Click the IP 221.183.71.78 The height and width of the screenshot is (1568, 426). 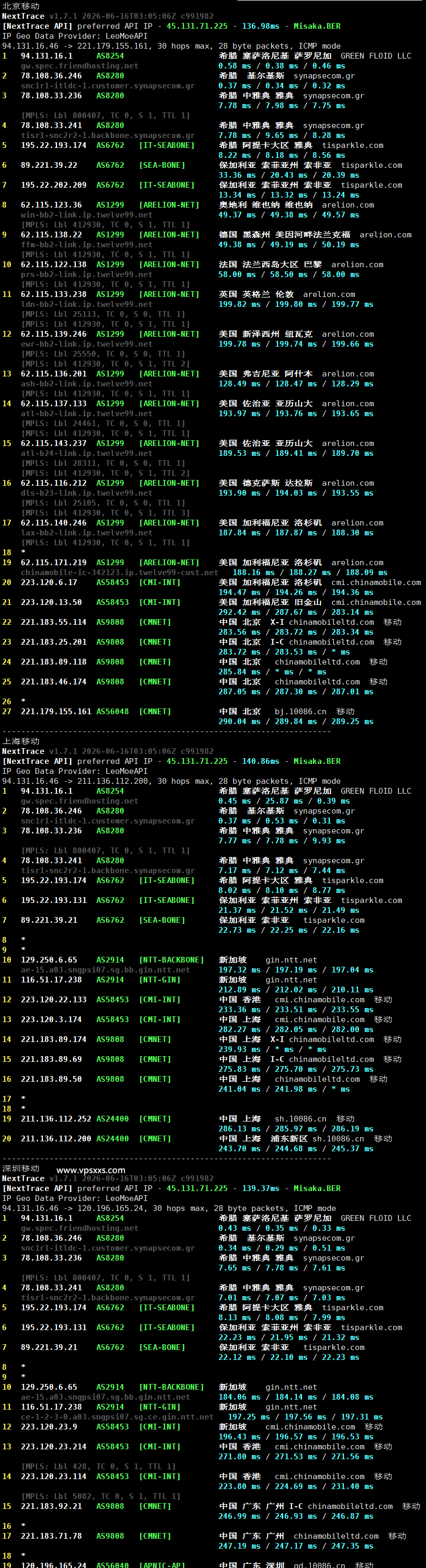click(x=51, y=1537)
